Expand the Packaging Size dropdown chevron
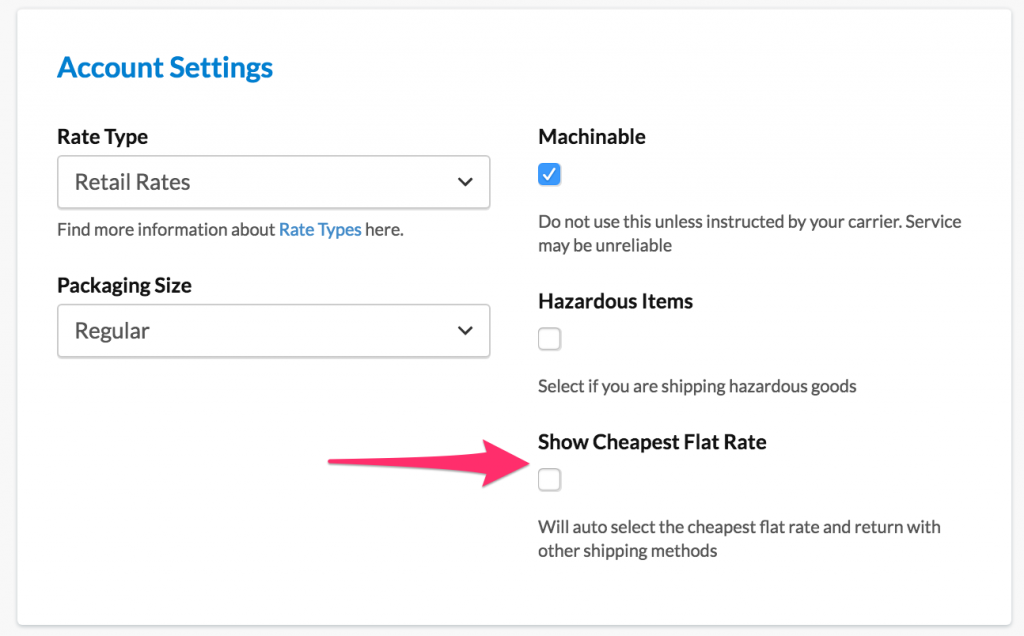Viewport: 1024px width, 636px height. [464, 331]
